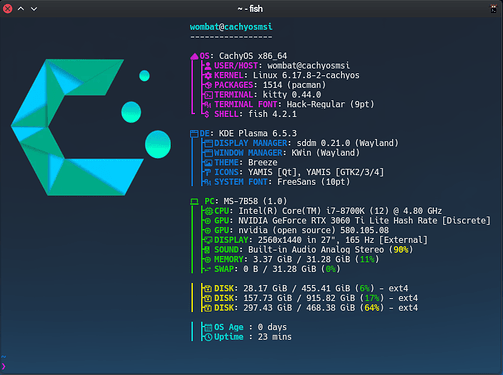Image resolution: width=503 pixels, height=375 pixels.
Task: Click the font icon beside TERMINAL FONT
Action: pos(208,104)
